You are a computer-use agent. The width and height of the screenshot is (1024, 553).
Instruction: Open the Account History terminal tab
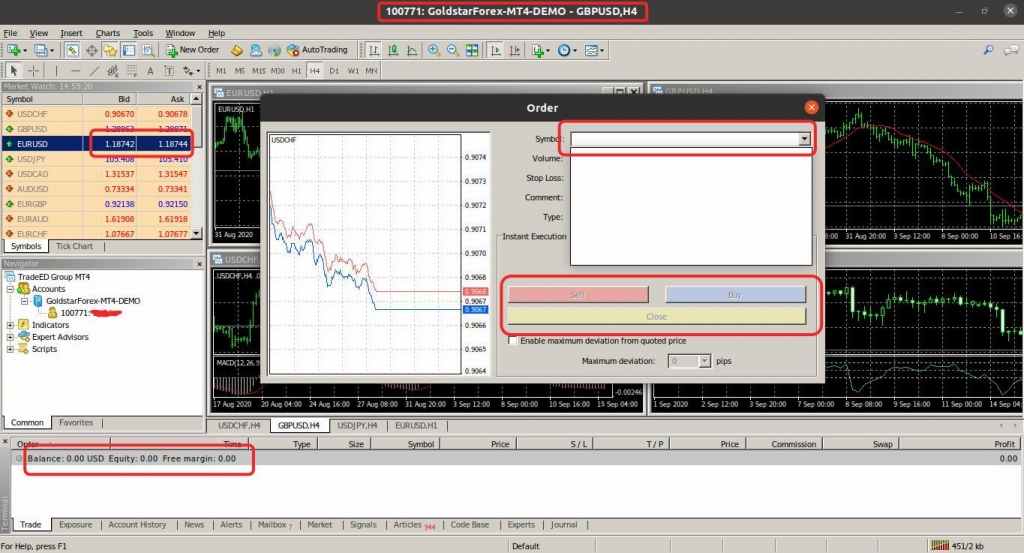coord(137,524)
